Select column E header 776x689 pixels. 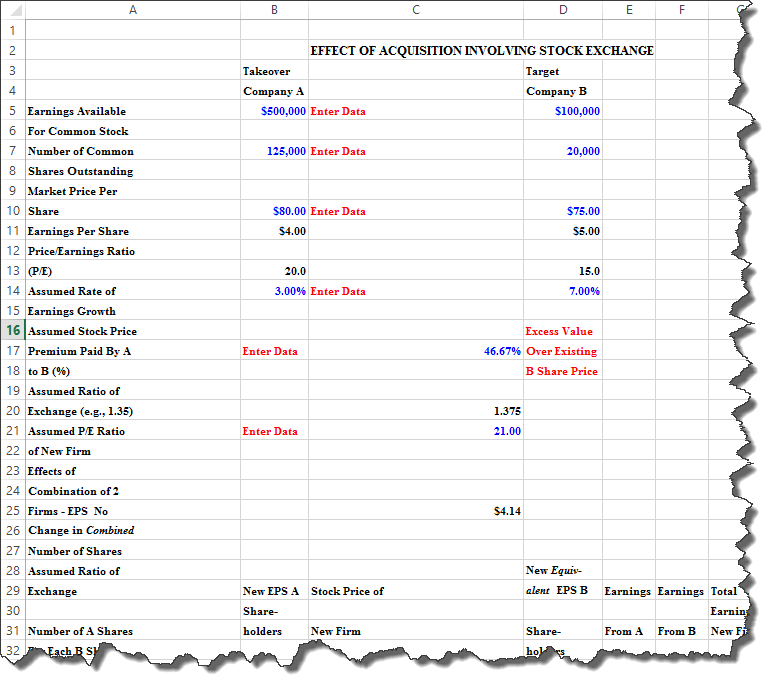(627, 10)
